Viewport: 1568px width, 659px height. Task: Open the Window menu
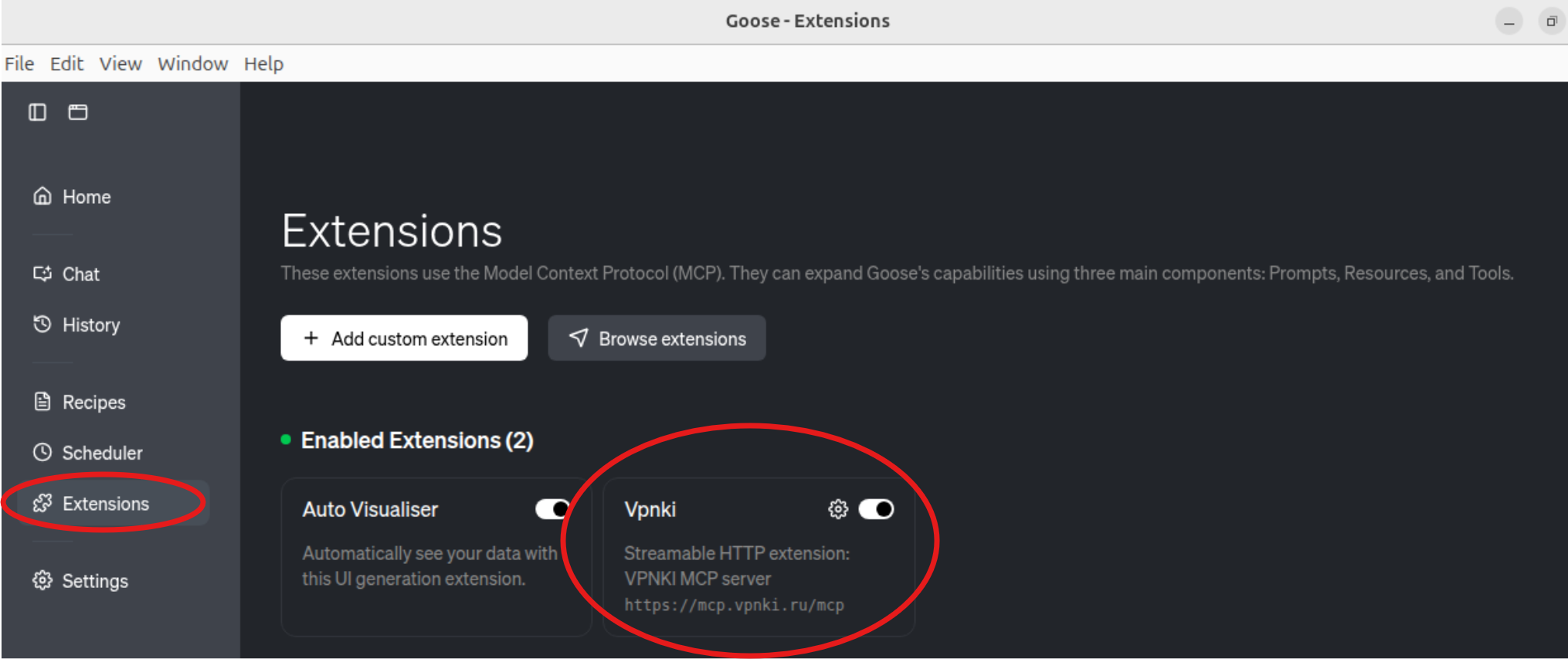tap(192, 63)
